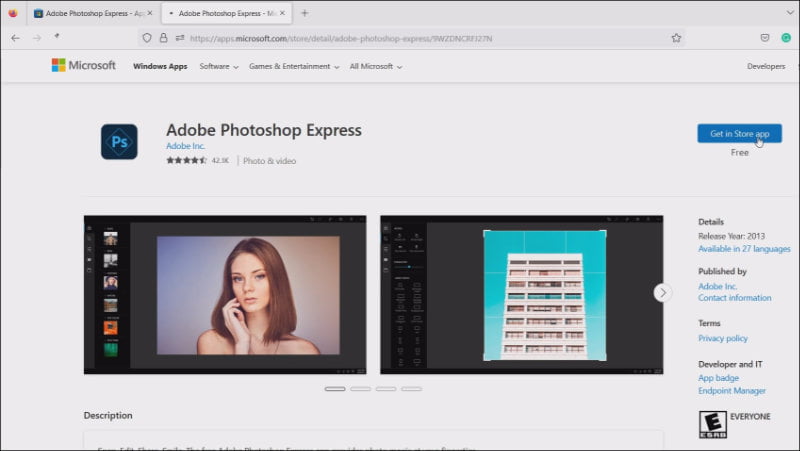Click the reload icon in the navigation bar
The image size is (800, 451).
[57, 36]
